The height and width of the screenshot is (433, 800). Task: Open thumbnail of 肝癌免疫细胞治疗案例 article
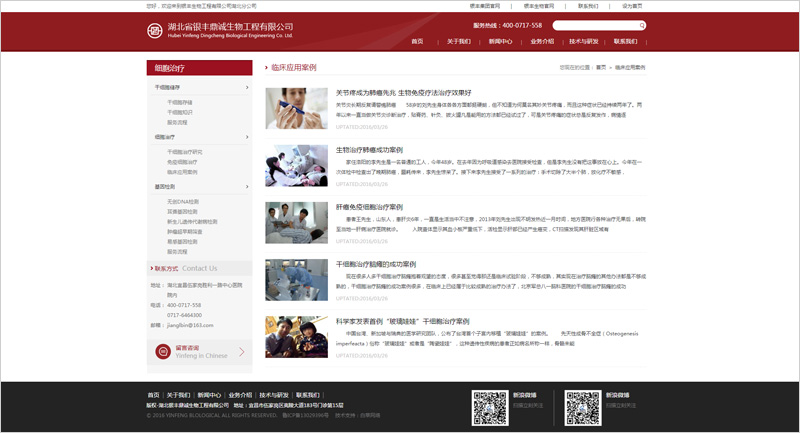point(295,222)
